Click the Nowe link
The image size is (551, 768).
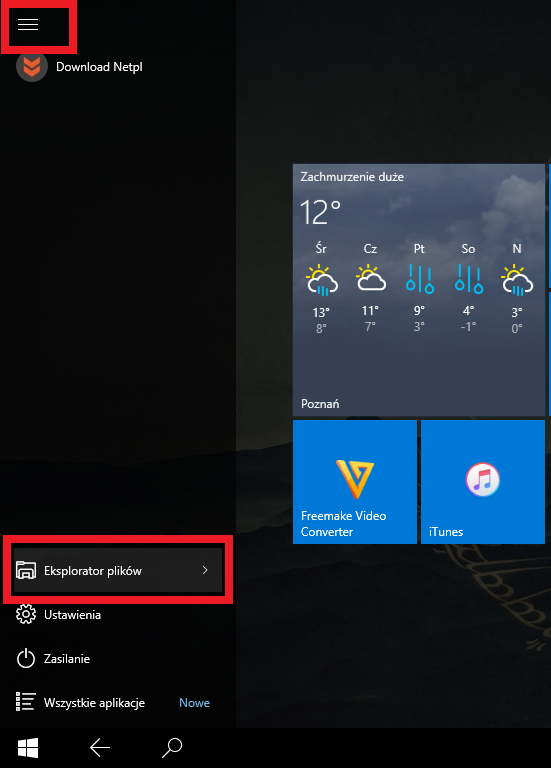click(x=194, y=703)
